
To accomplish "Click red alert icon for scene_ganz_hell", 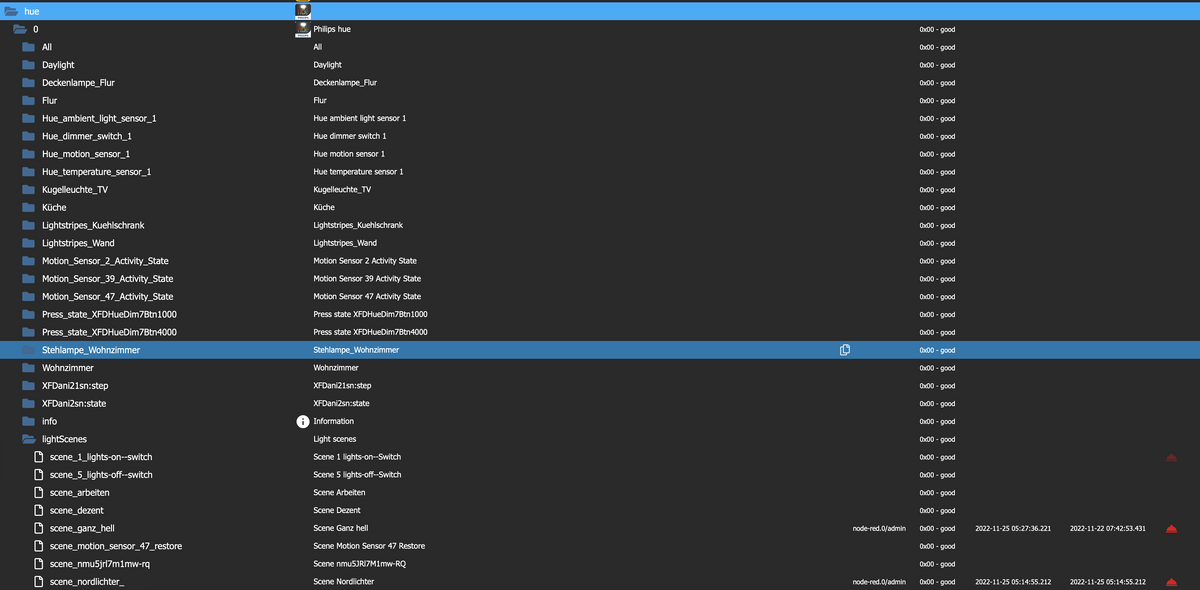I will 1171,528.
